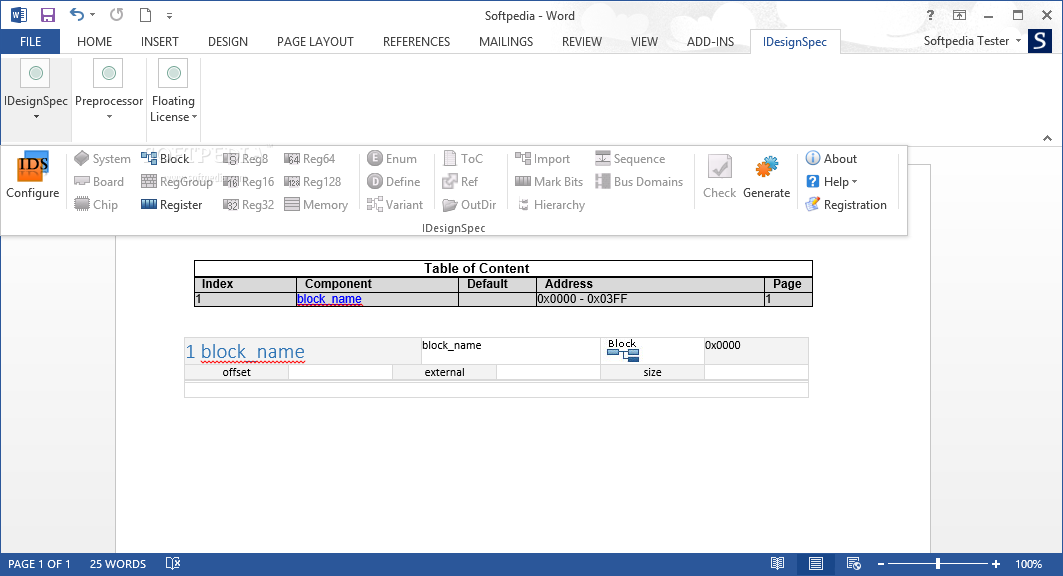Collapse the ribbon with the chevron
Screen dimensions: 1063x576
[1047, 138]
